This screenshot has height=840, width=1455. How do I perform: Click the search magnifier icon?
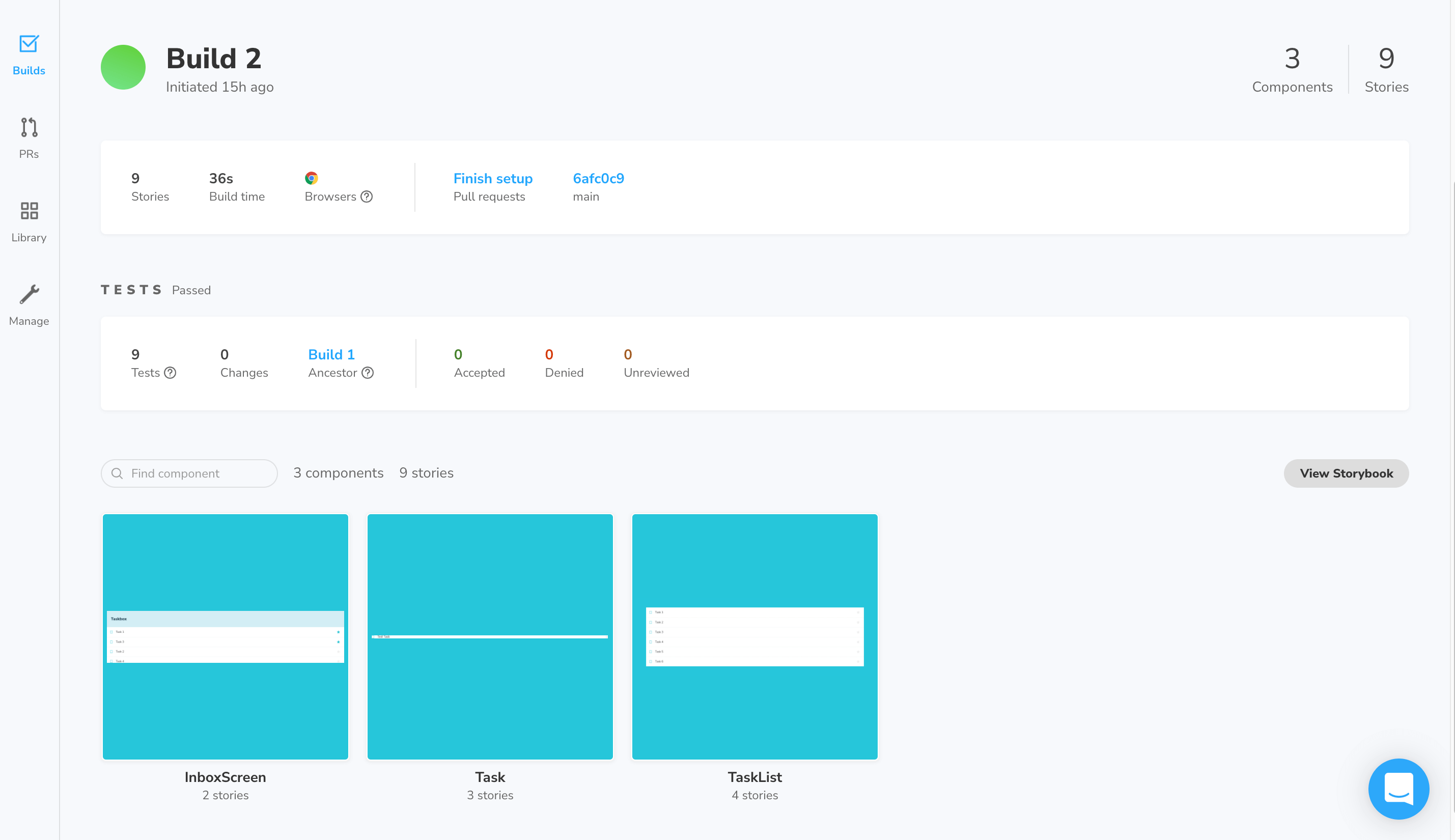117,473
